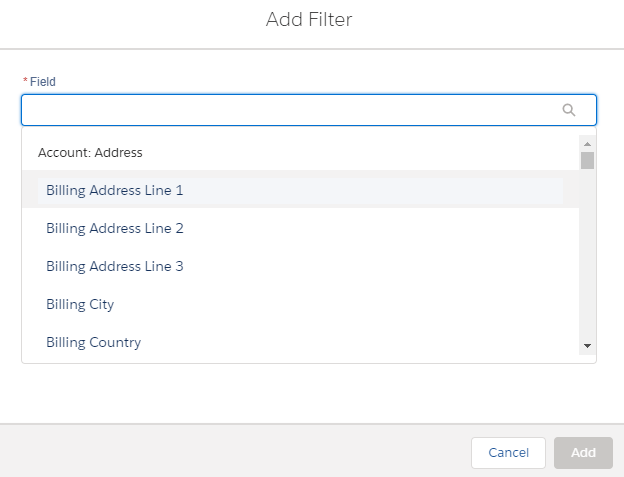This screenshot has width=624, height=477.
Task: Click blank footer area left of Cancel
Action: (236, 453)
